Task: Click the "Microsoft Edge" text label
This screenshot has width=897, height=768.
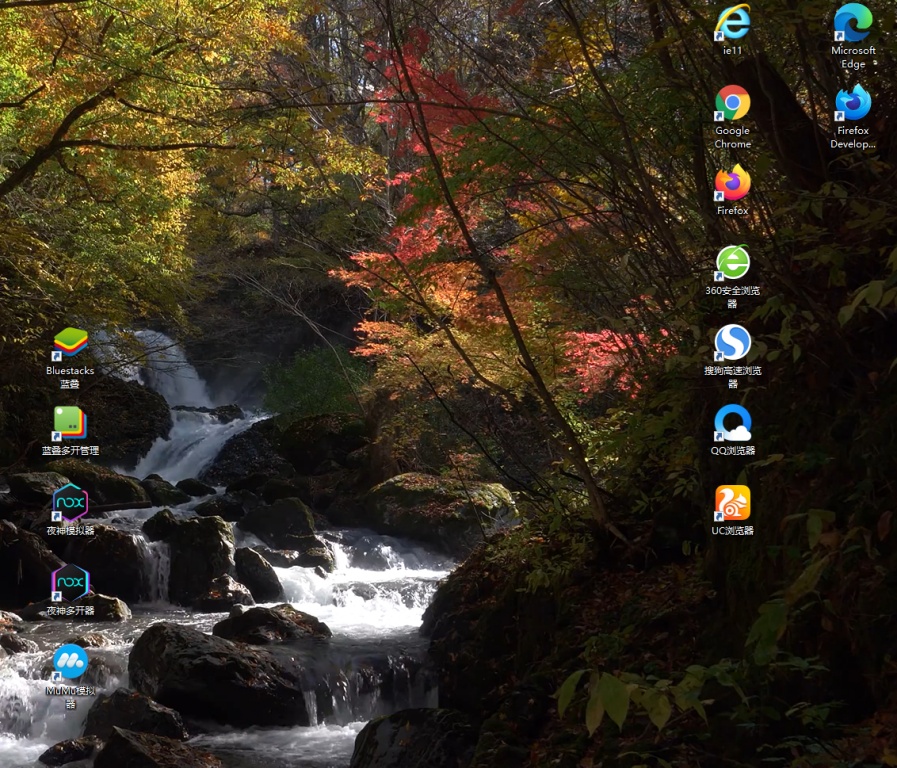Action: (x=853, y=57)
